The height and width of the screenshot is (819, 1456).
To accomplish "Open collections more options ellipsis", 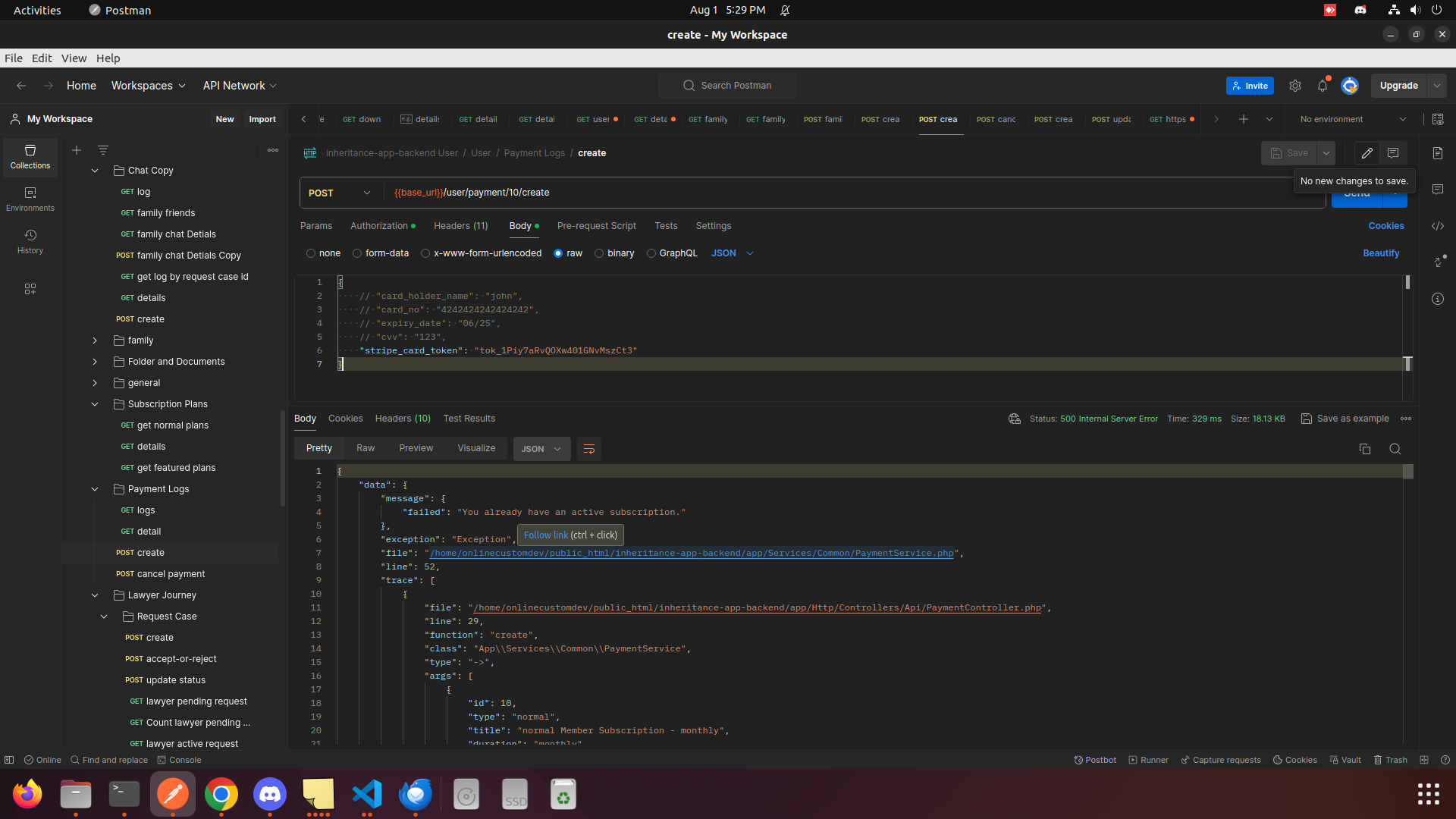I will [x=273, y=150].
